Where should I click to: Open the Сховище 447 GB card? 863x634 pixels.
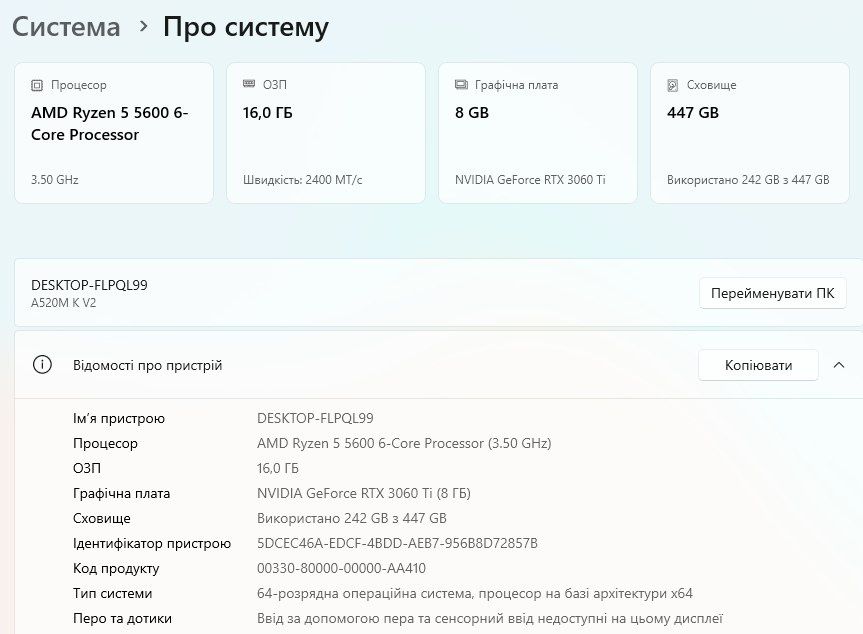(x=750, y=133)
